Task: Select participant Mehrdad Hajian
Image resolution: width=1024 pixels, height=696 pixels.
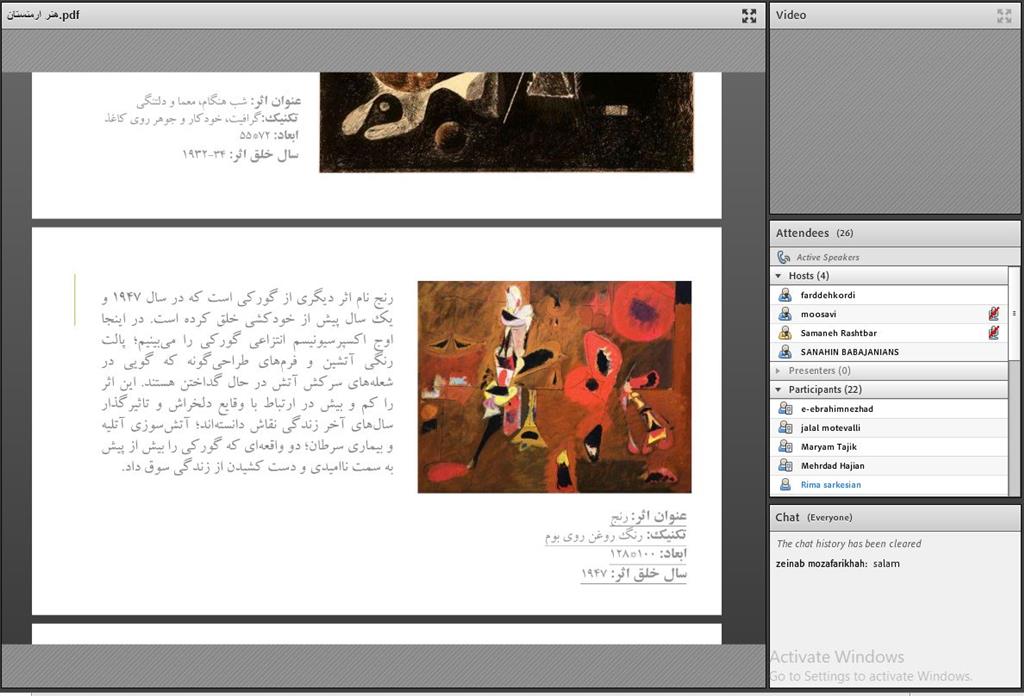Action: click(889, 466)
